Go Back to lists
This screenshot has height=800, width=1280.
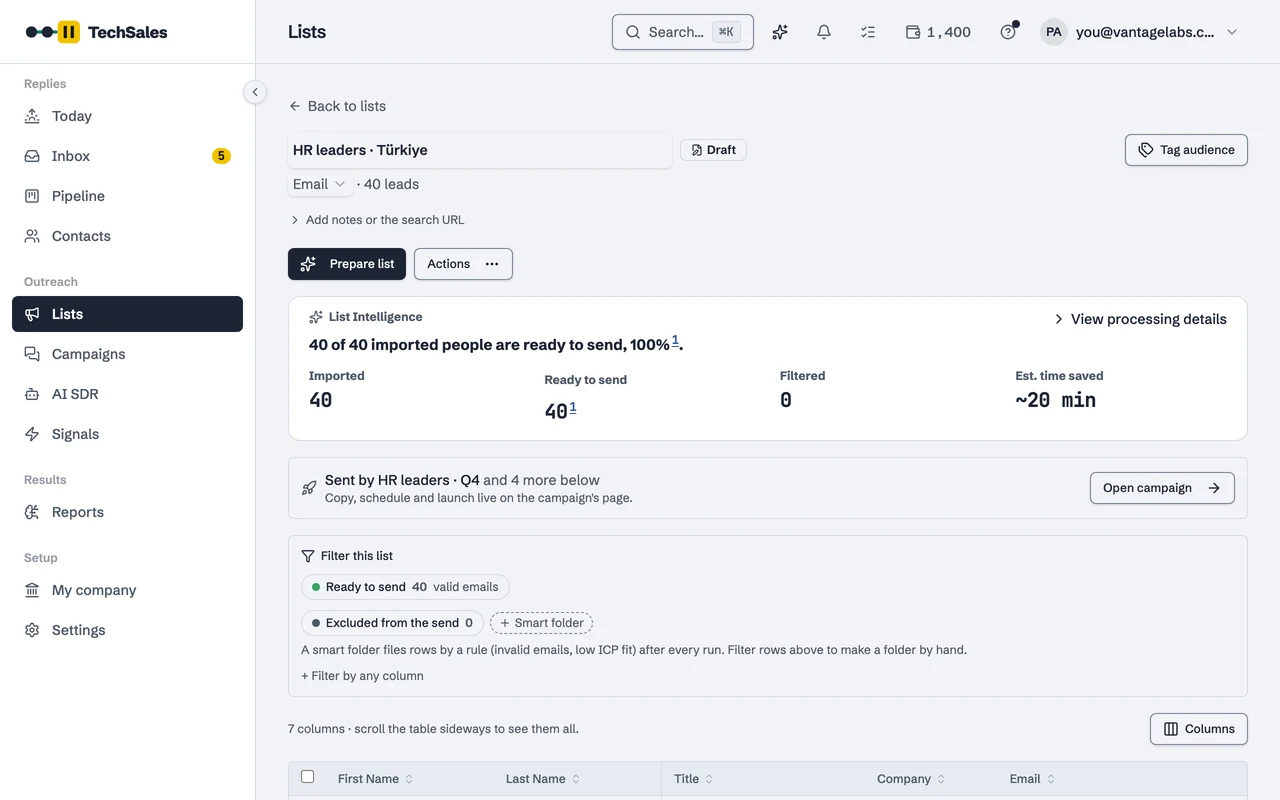[x=337, y=106]
